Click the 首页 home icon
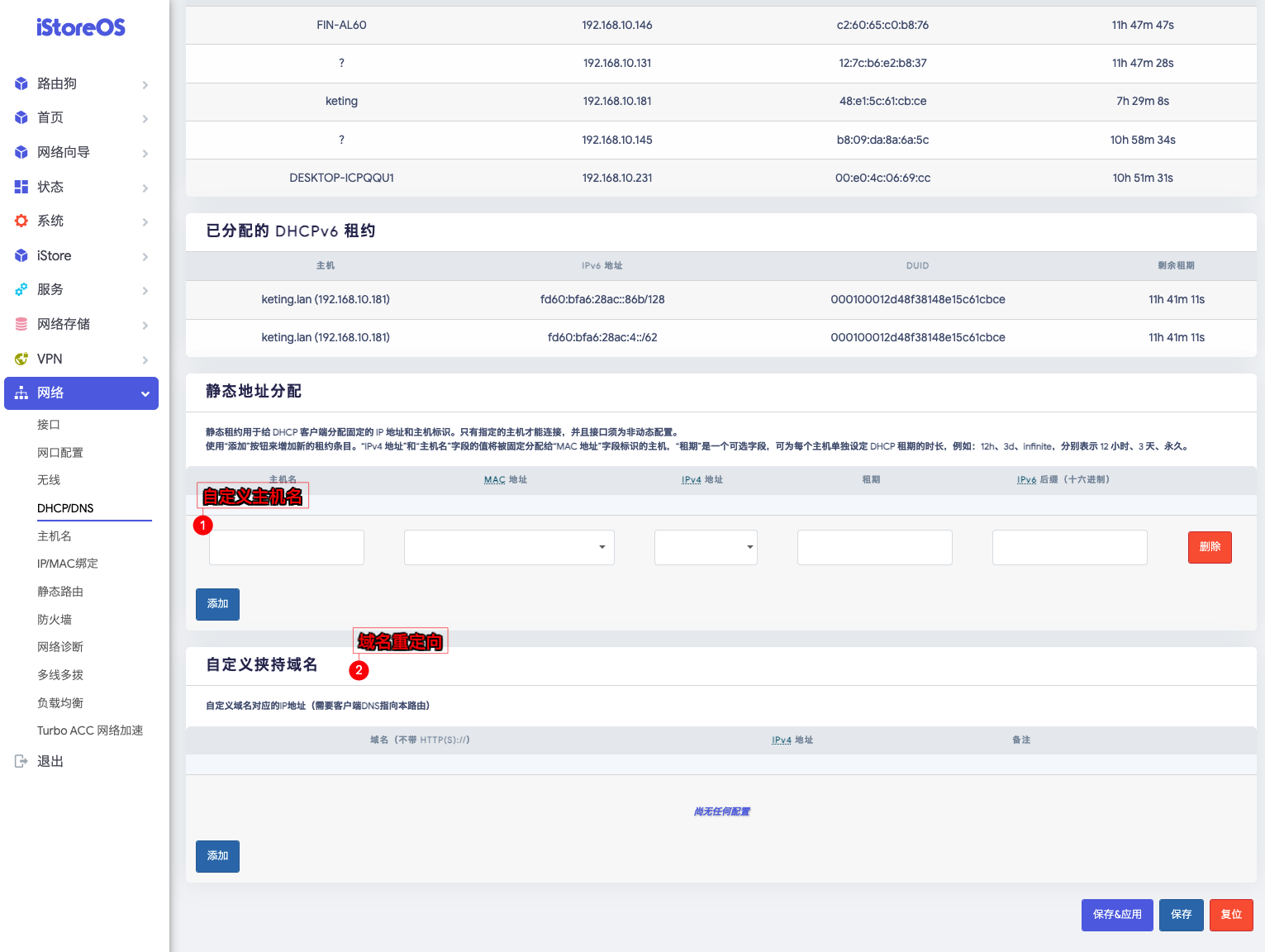Viewport: 1265px width, 952px height. tap(21, 117)
